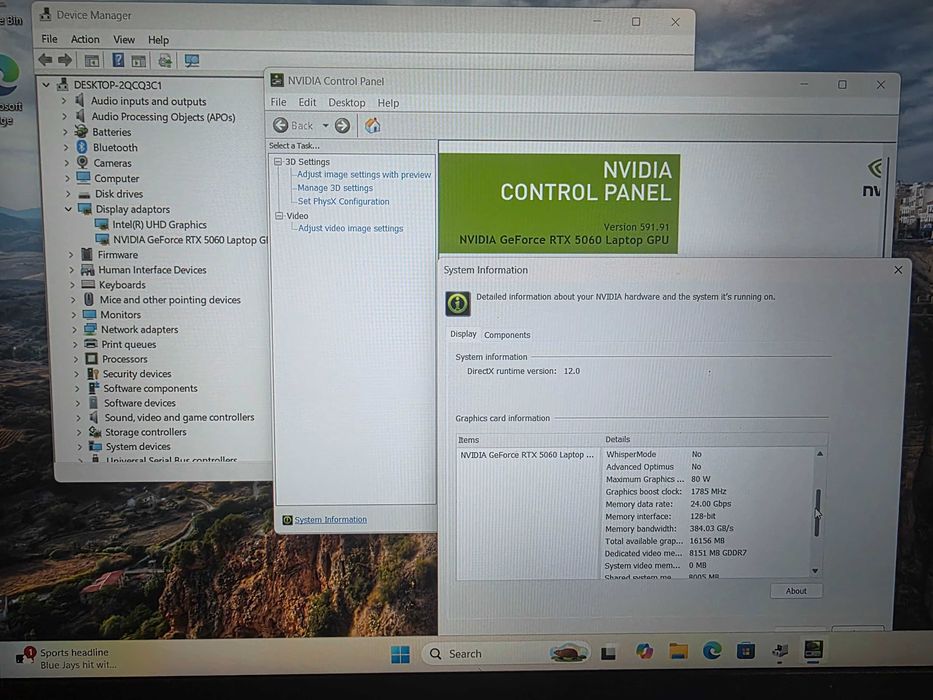Open NVIDIA Control Panel Desktop menu
Viewport: 933px width, 700px height.
tap(347, 102)
